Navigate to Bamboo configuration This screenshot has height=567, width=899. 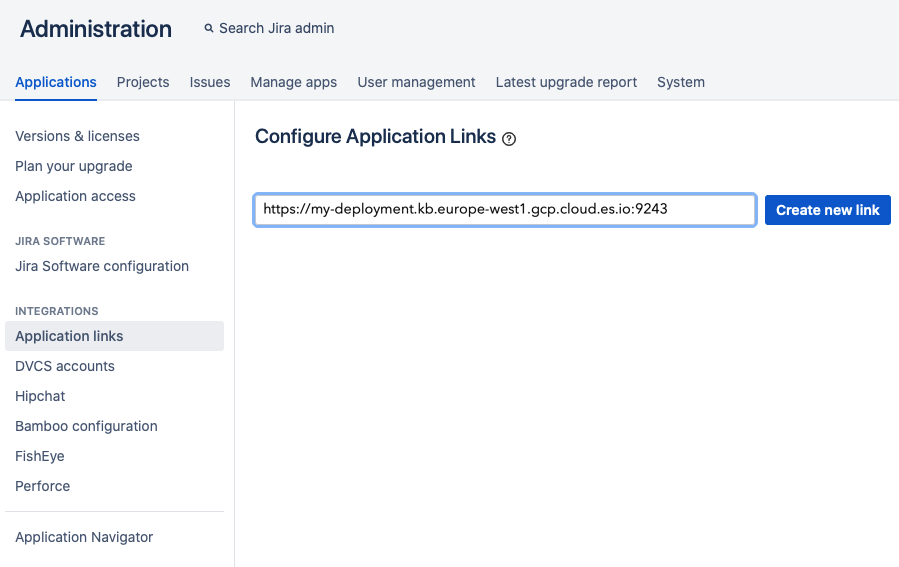click(86, 426)
